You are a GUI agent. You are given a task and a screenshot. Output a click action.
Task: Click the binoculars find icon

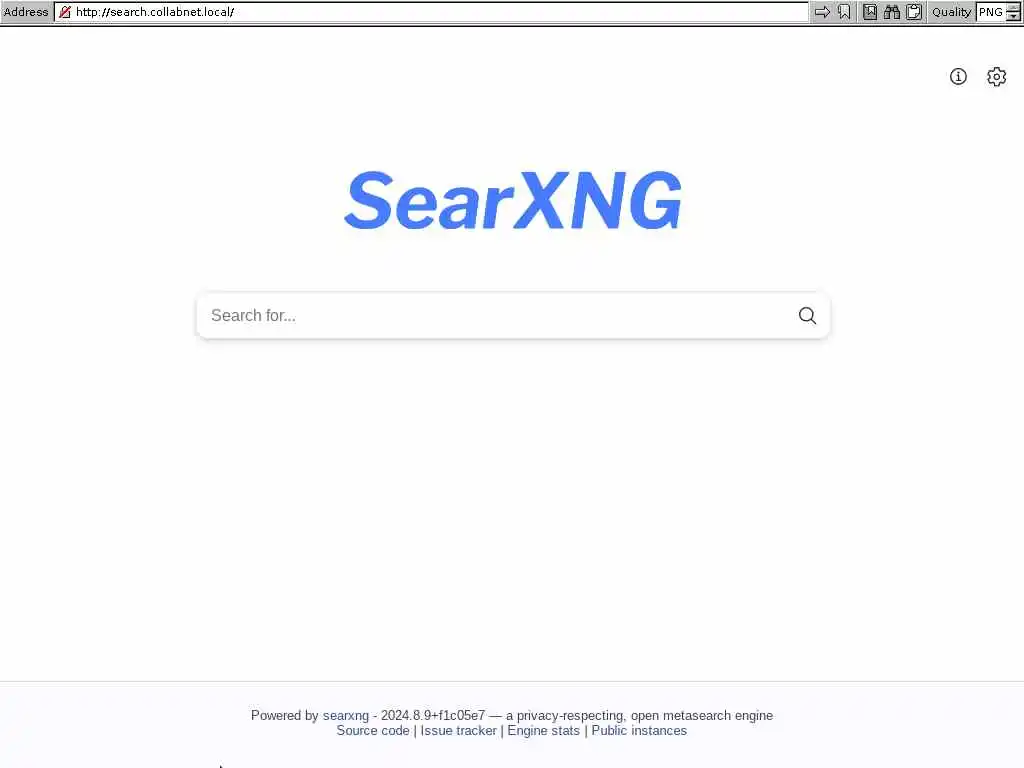(892, 12)
